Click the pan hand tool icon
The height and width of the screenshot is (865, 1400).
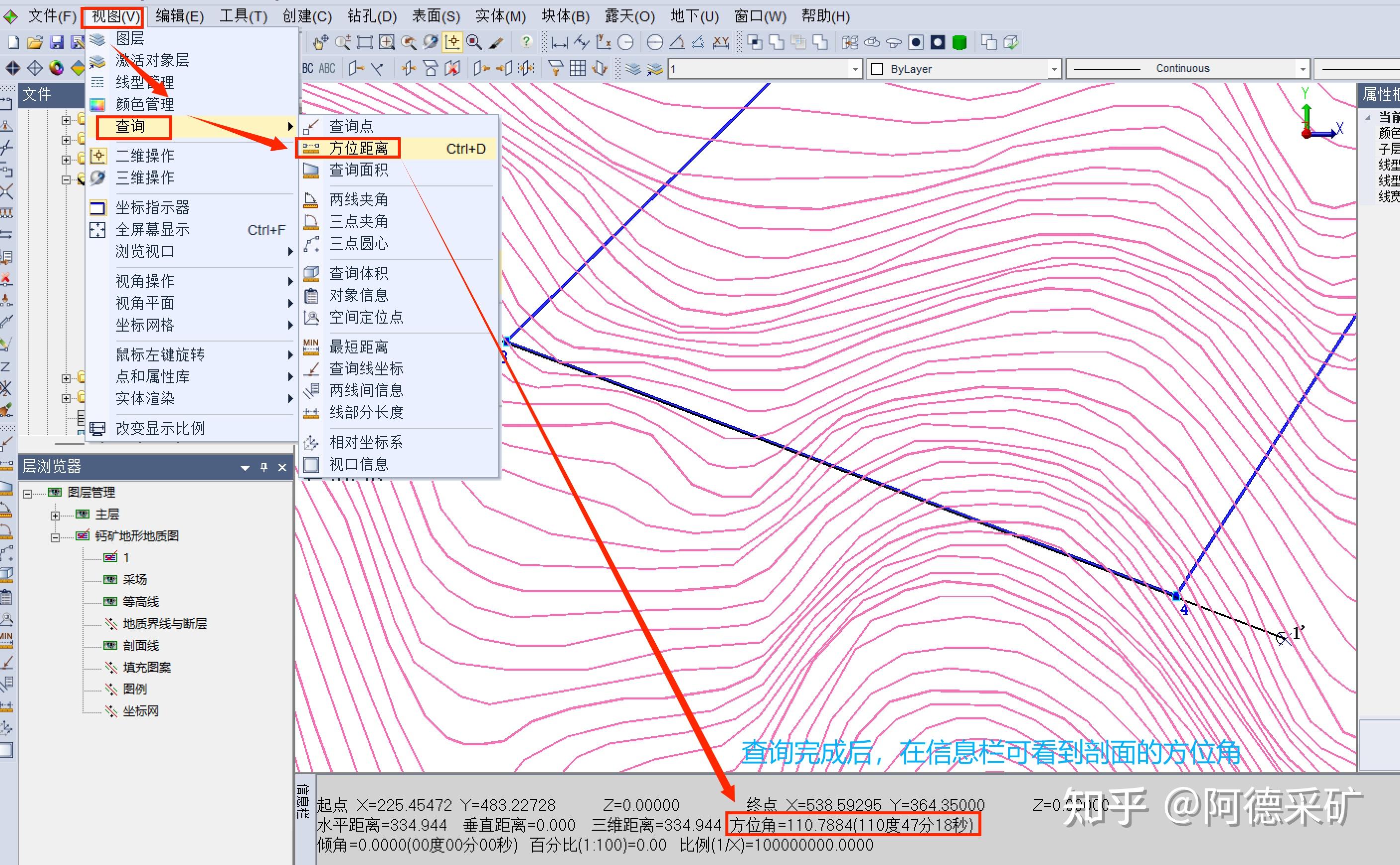click(320, 42)
